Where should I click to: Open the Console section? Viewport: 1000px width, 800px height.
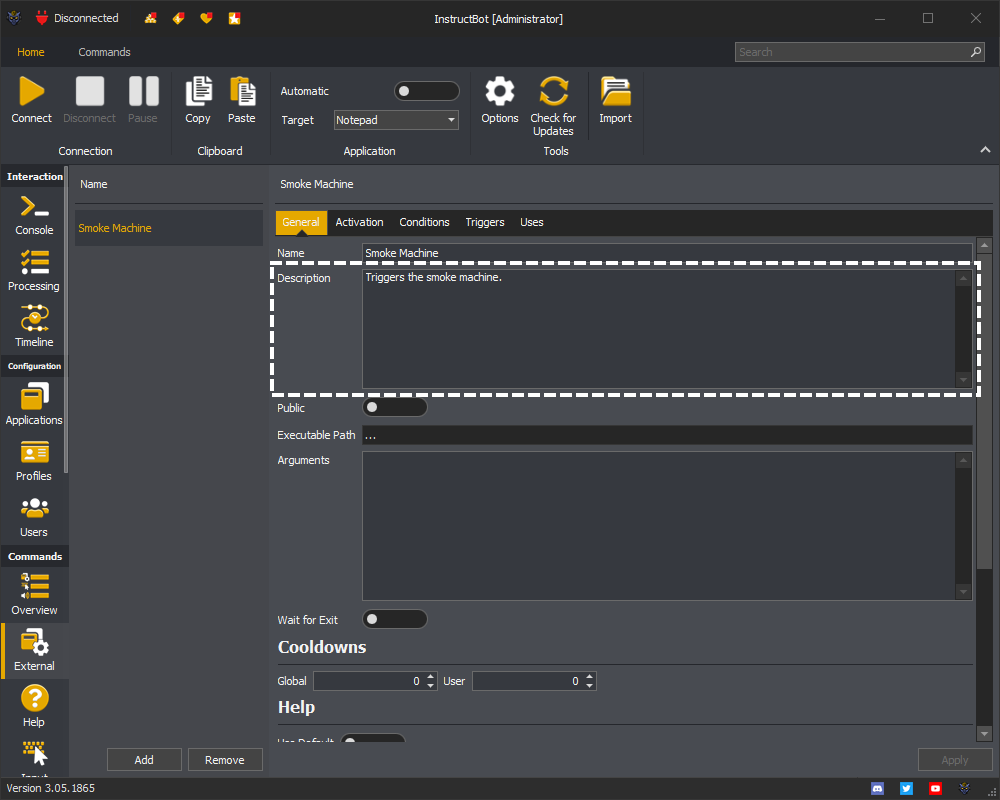coord(34,216)
